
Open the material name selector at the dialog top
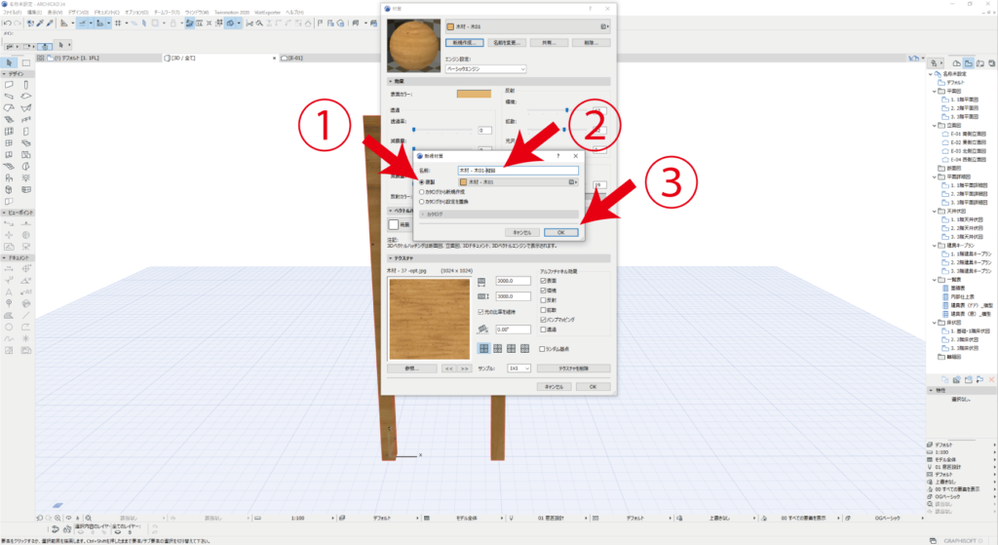pyautogui.click(x=528, y=27)
